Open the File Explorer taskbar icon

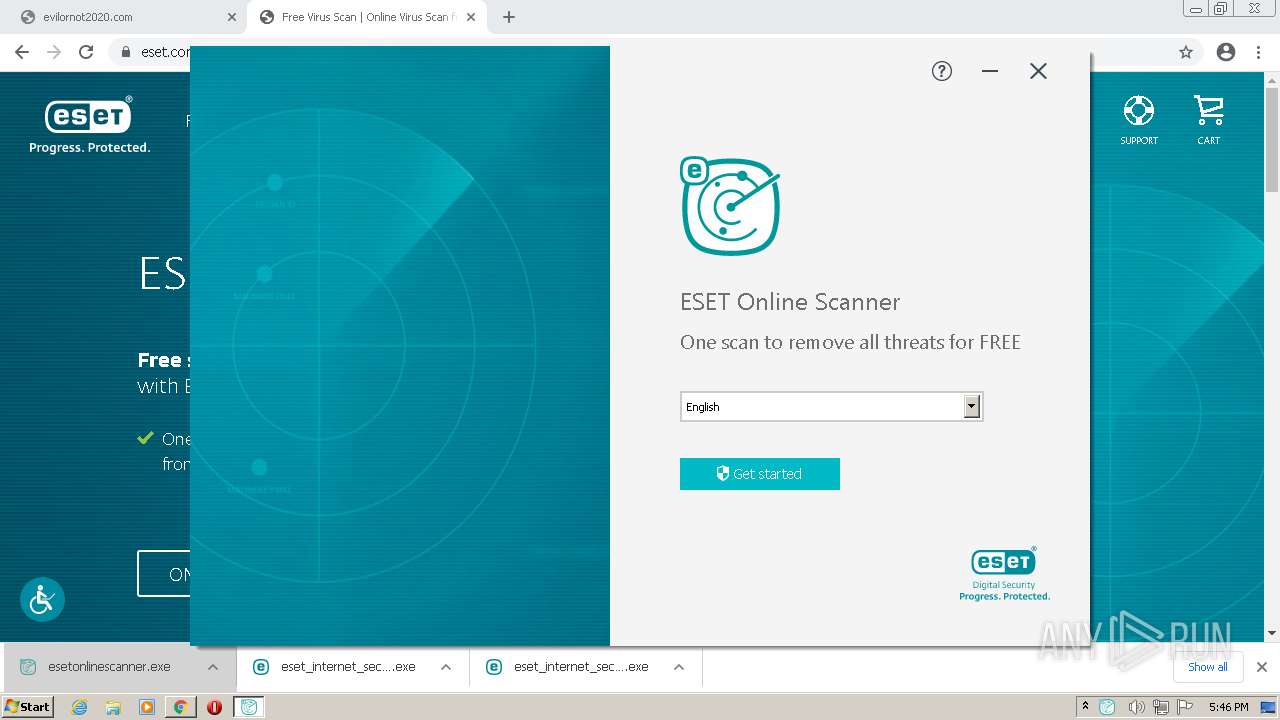coord(113,707)
